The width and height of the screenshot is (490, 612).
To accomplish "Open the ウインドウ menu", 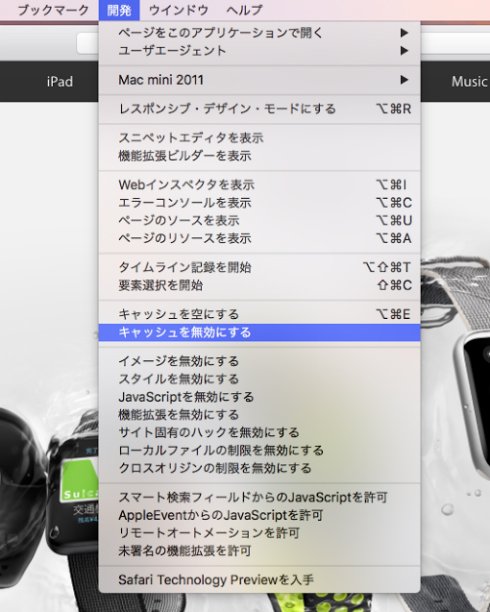I will coord(178,10).
